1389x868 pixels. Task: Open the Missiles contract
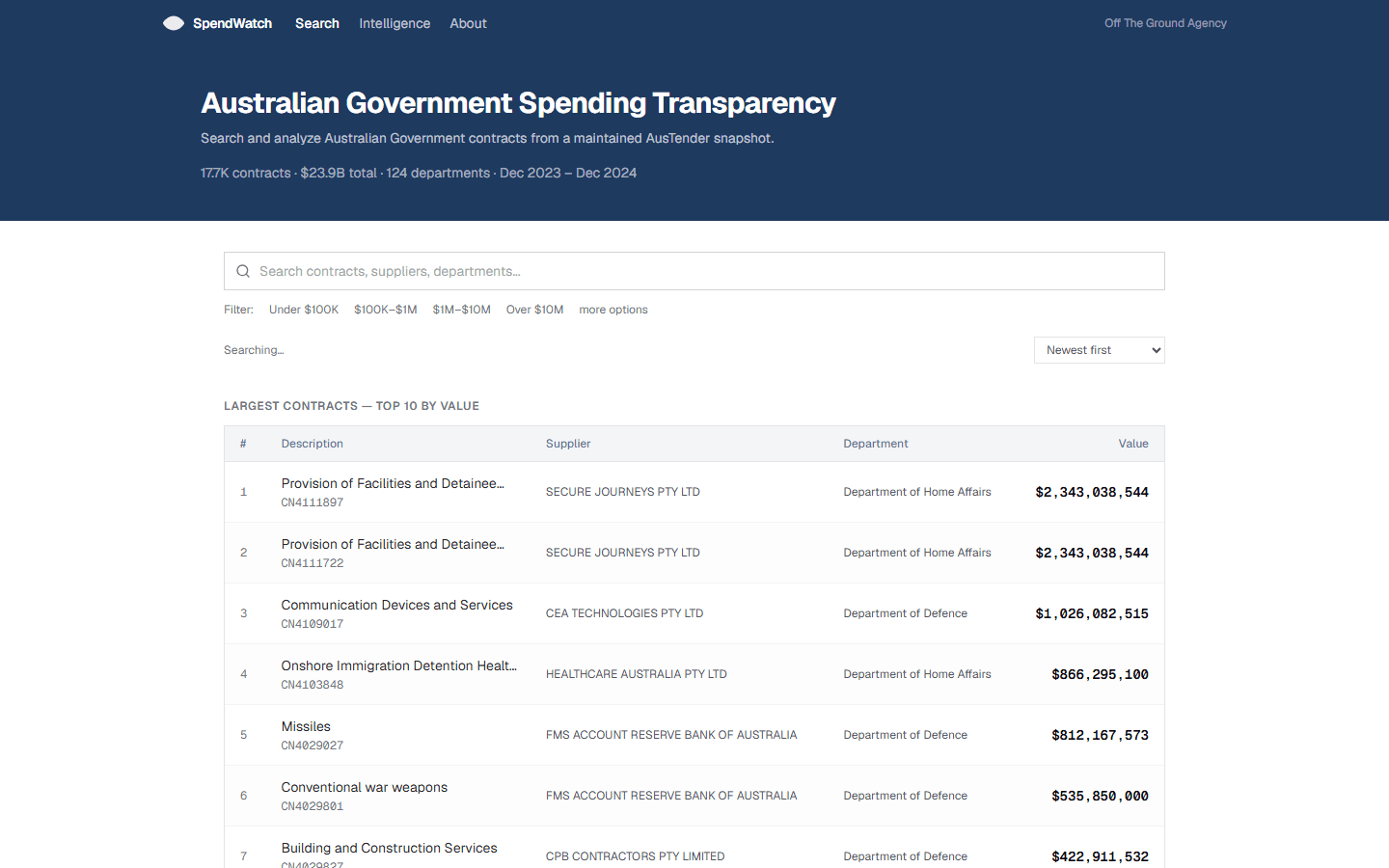point(306,726)
